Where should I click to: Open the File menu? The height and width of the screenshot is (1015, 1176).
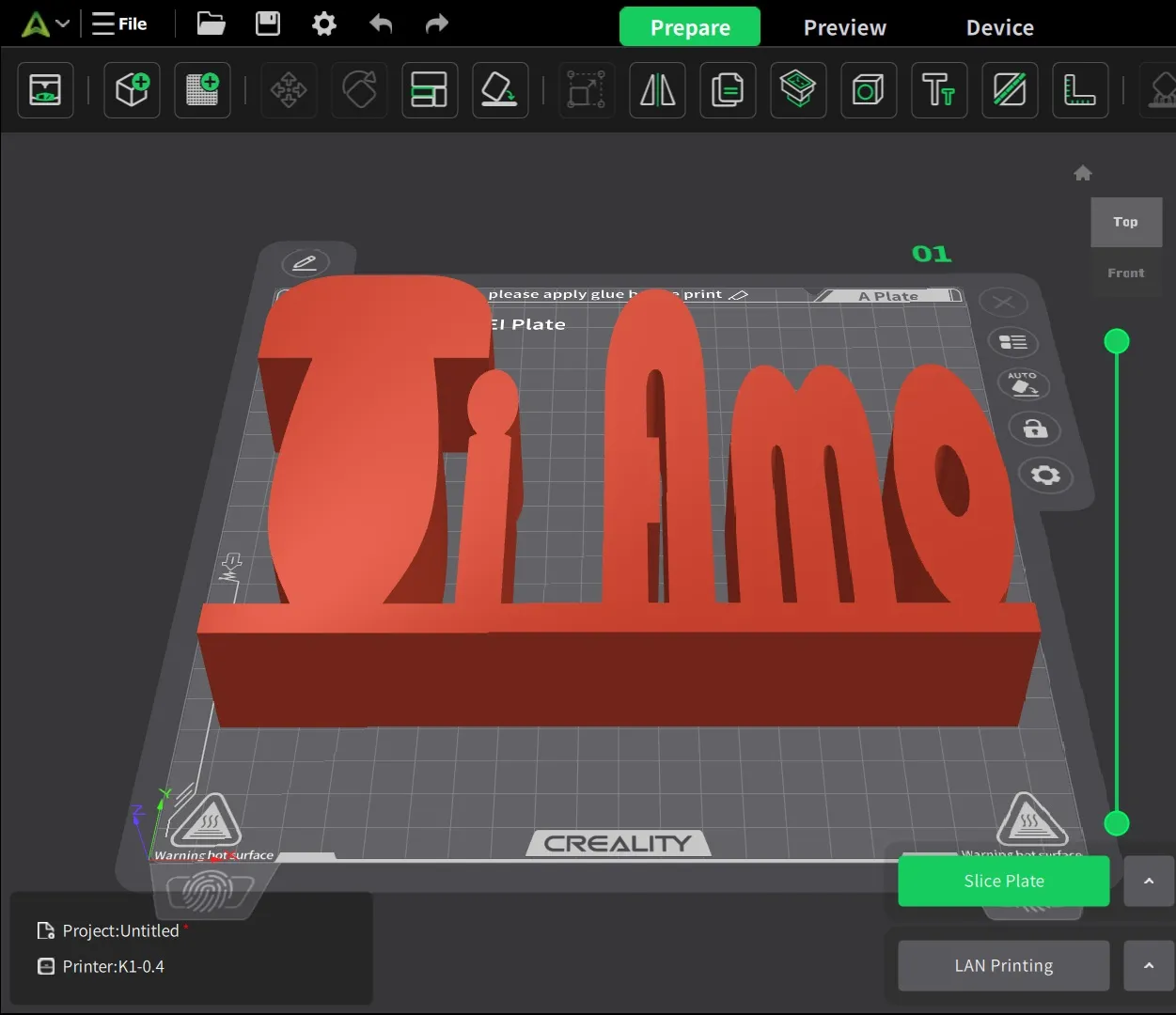[119, 23]
